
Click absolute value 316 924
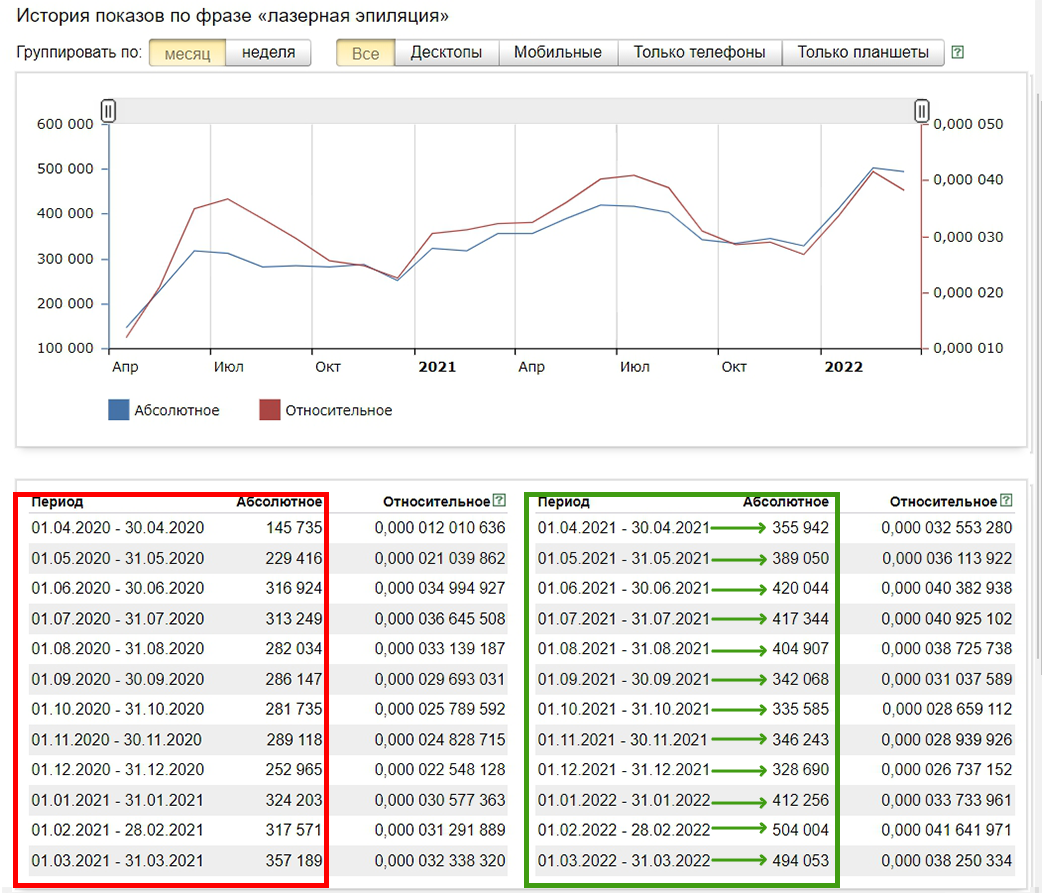point(294,588)
